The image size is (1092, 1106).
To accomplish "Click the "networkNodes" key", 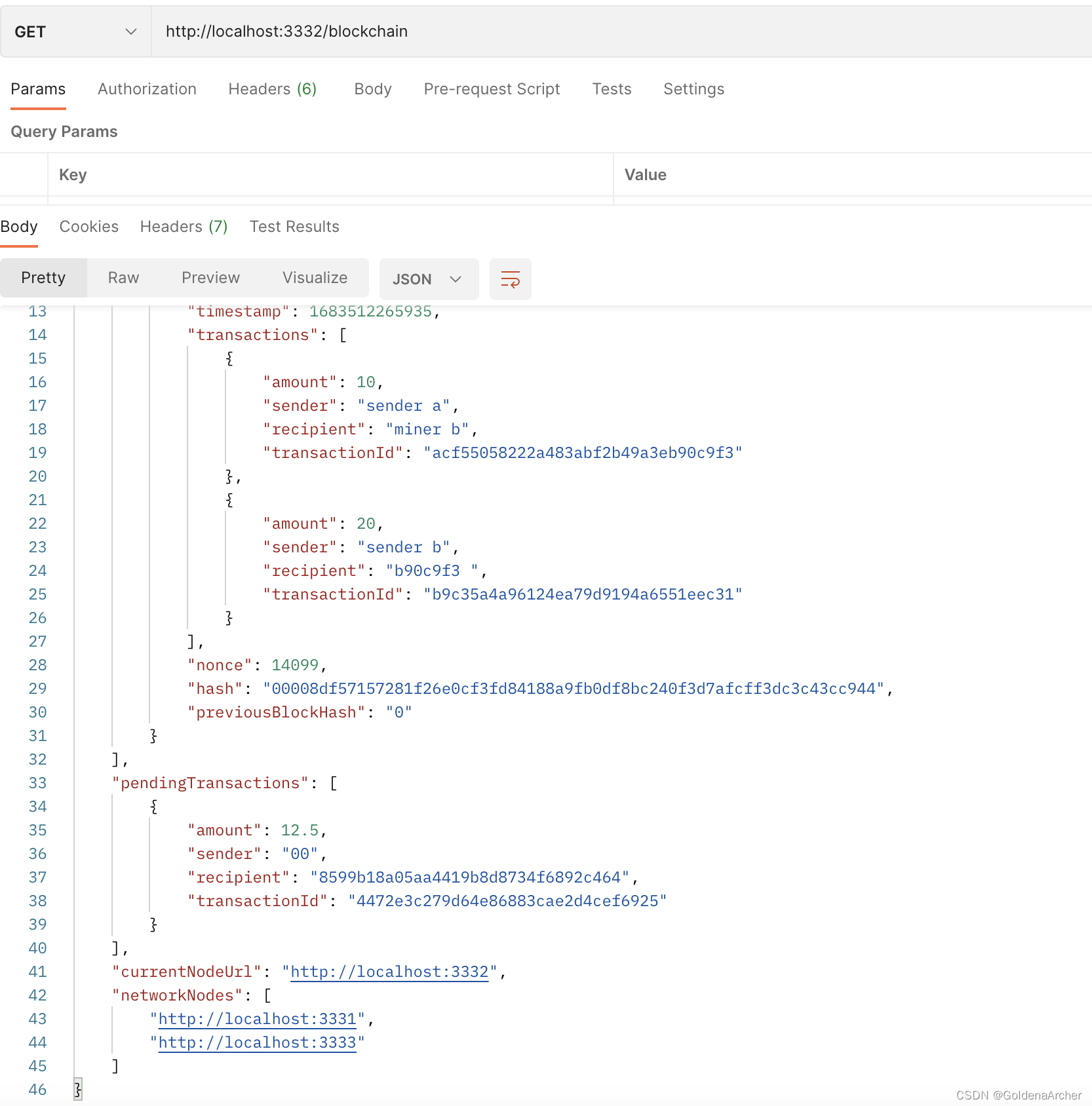I will [177, 995].
